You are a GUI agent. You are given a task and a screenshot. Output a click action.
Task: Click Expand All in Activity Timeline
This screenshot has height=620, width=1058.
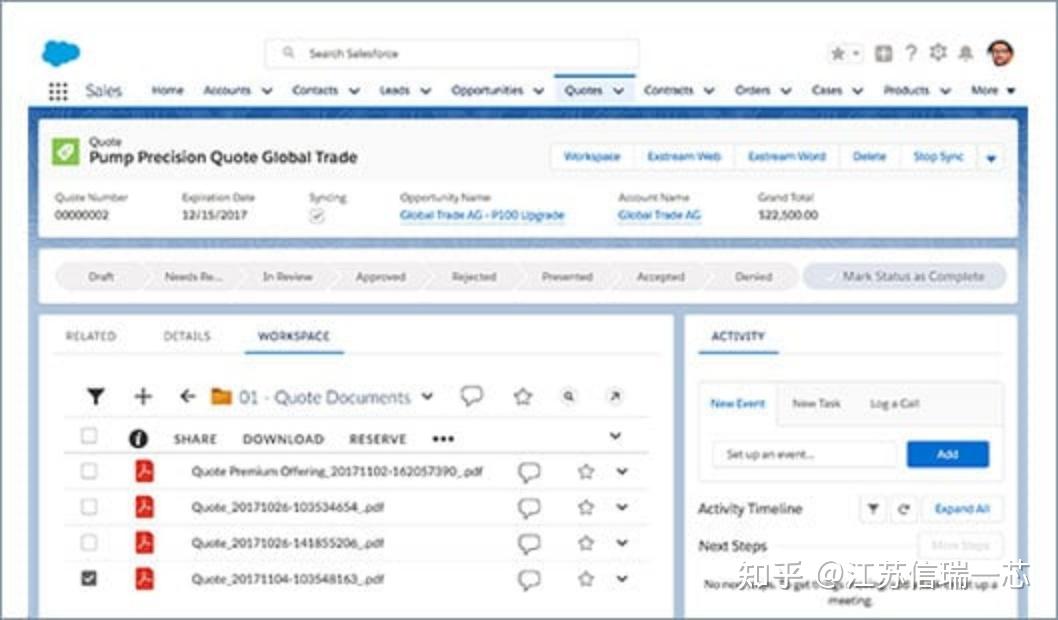(x=962, y=509)
